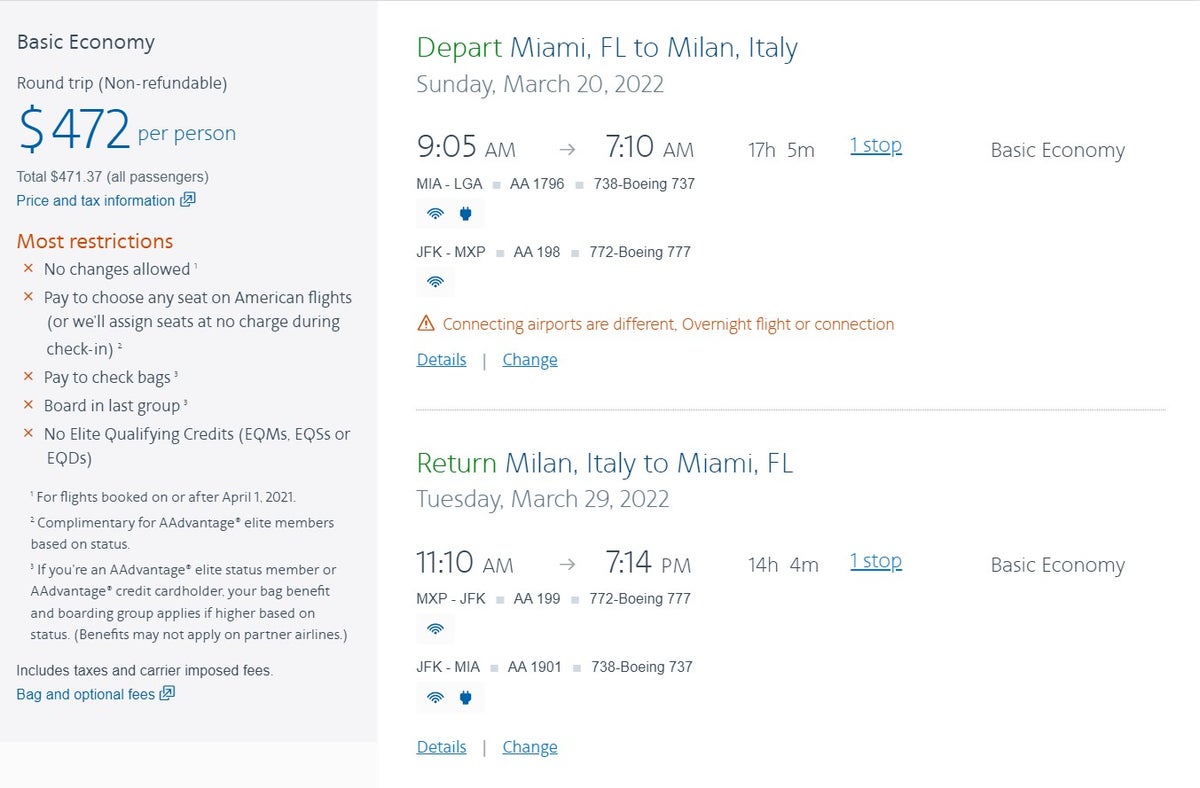Open the 1 stop link for the return itinerary
Screen dimensions: 1200x788
point(875,561)
